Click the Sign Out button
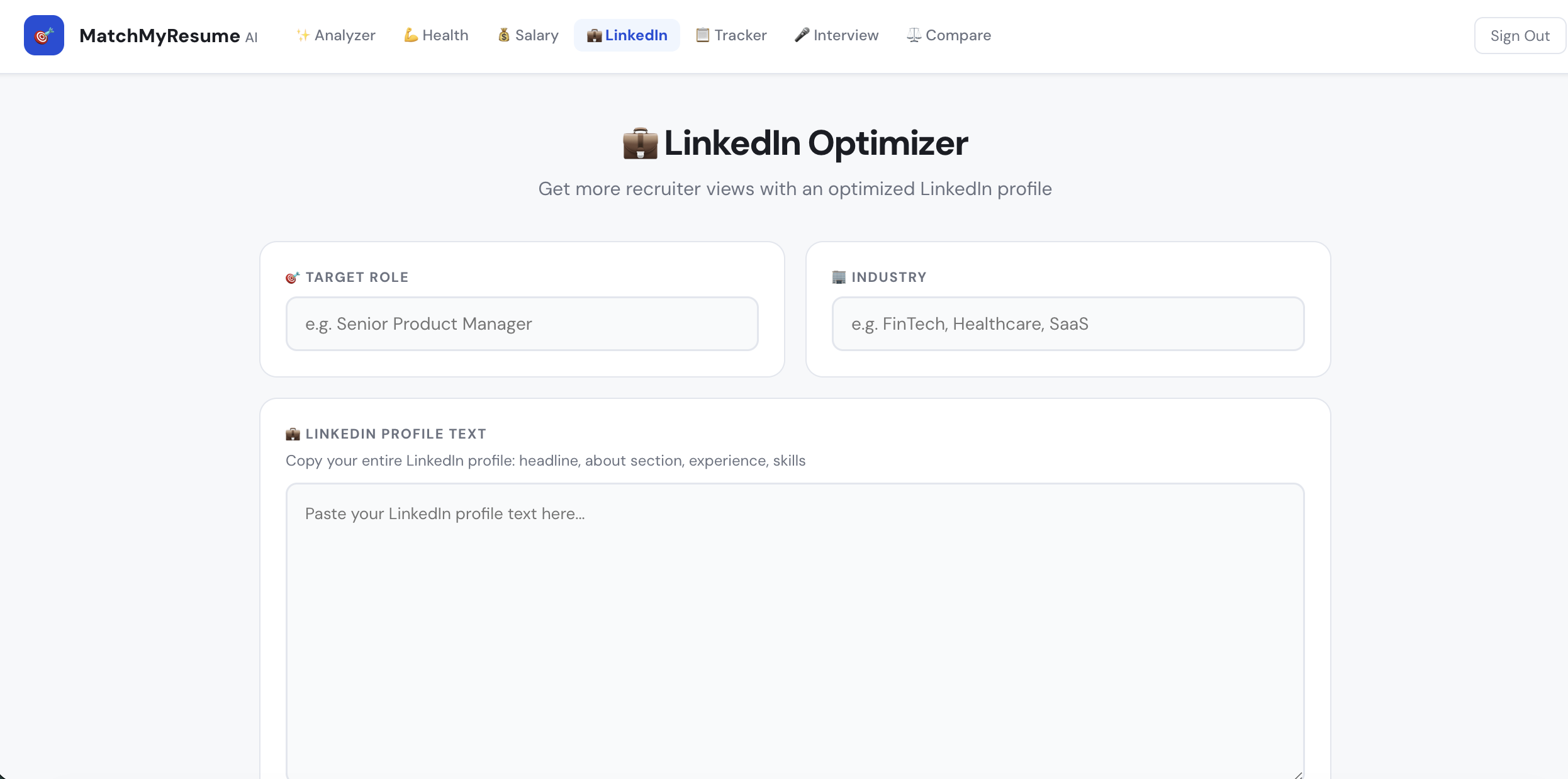The height and width of the screenshot is (779, 1568). [x=1520, y=35]
